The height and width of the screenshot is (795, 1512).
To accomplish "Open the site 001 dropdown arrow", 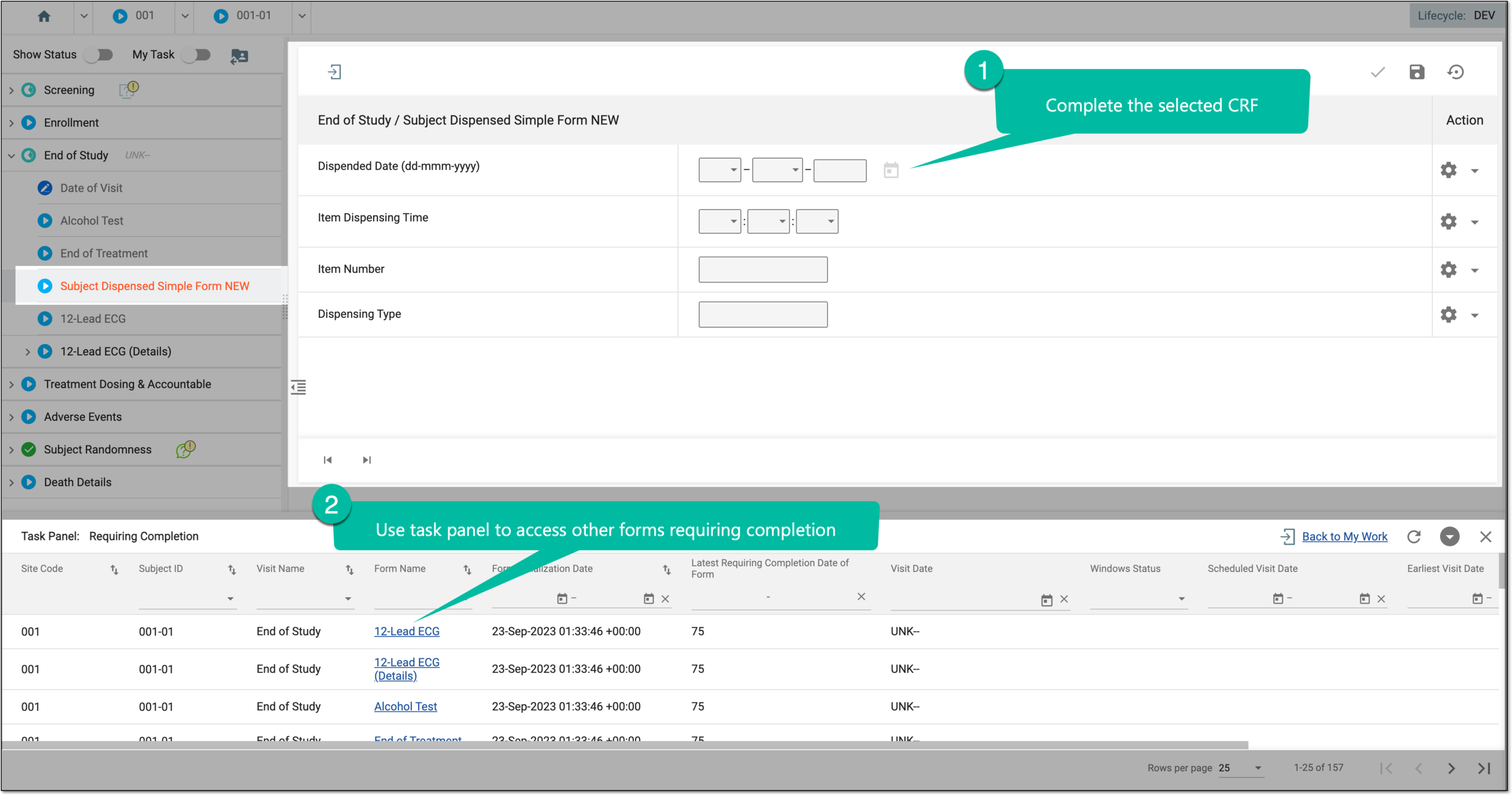I will (x=185, y=16).
